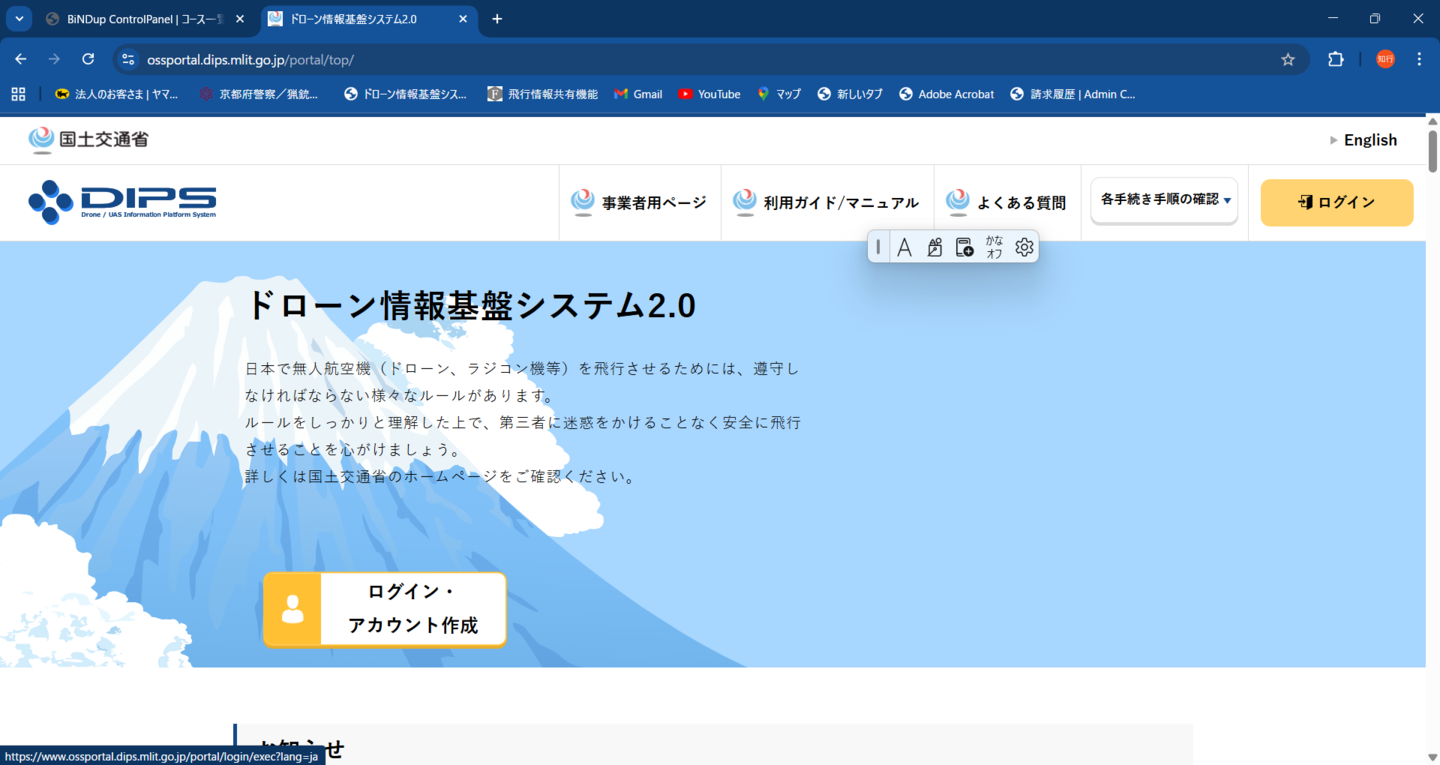Click the ログイン・アカウント作成 button
The image size is (1440, 765).
pos(385,610)
